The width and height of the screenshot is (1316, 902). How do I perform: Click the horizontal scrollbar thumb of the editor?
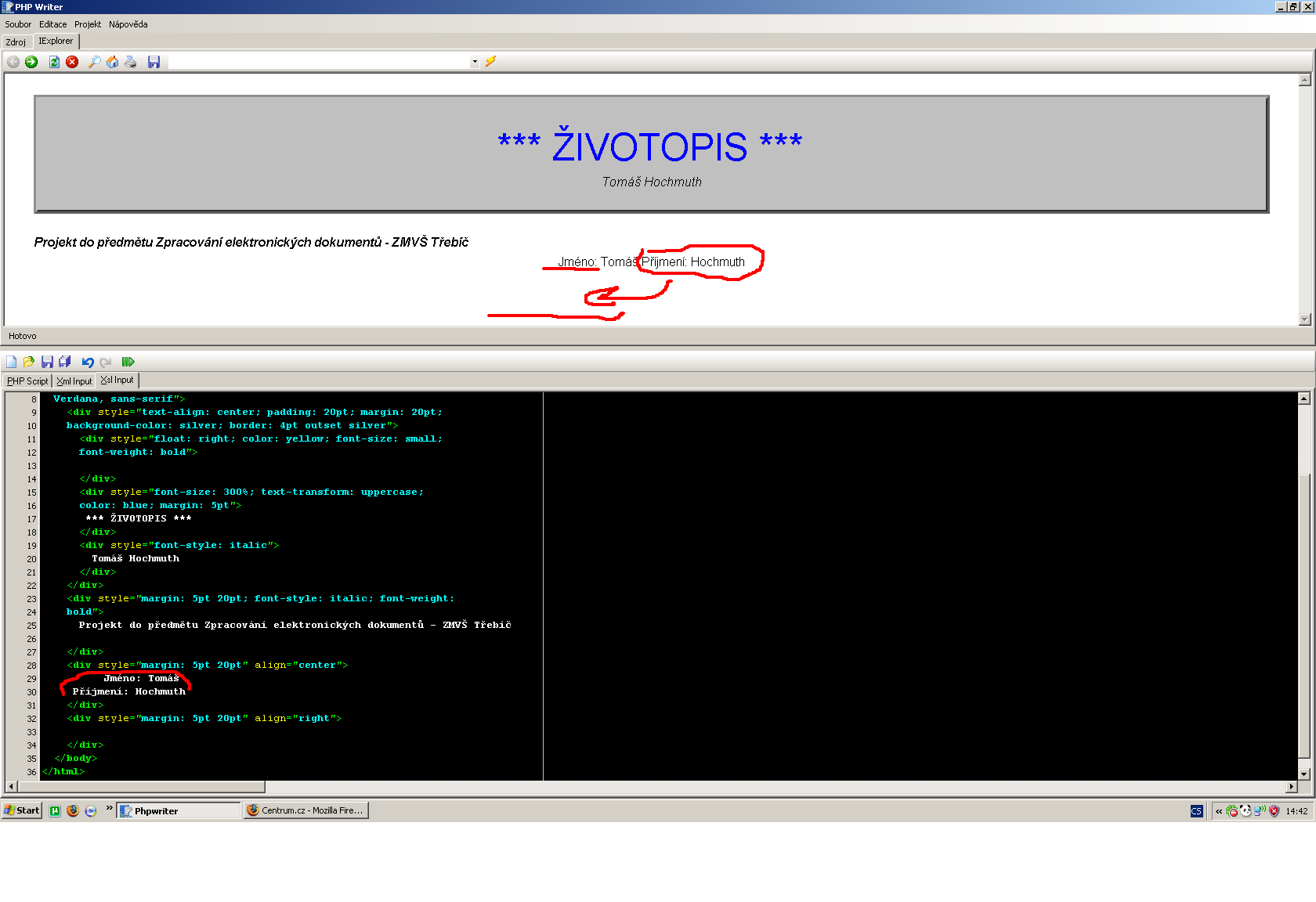click(141, 786)
